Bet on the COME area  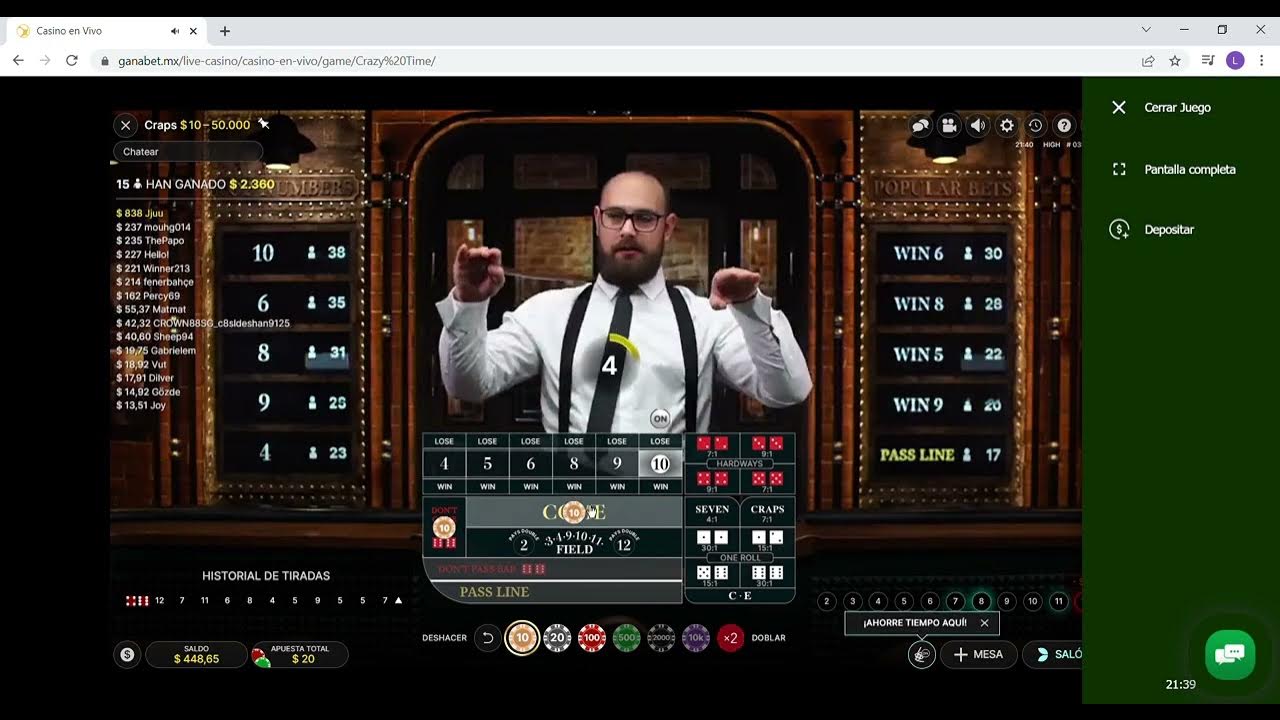[574, 512]
